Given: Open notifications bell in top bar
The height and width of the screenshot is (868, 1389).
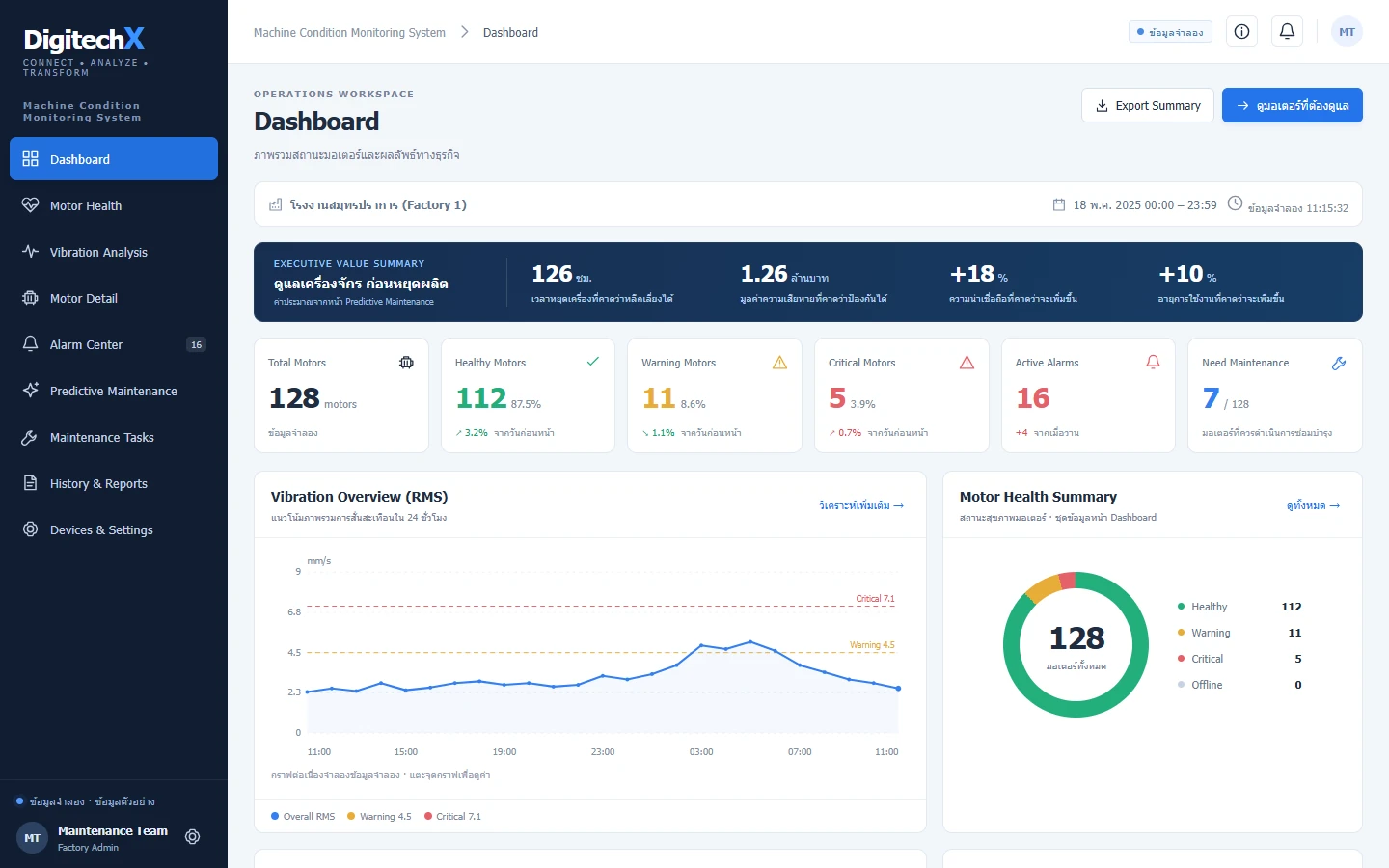Looking at the screenshot, I should click(x=1287, y=32).
